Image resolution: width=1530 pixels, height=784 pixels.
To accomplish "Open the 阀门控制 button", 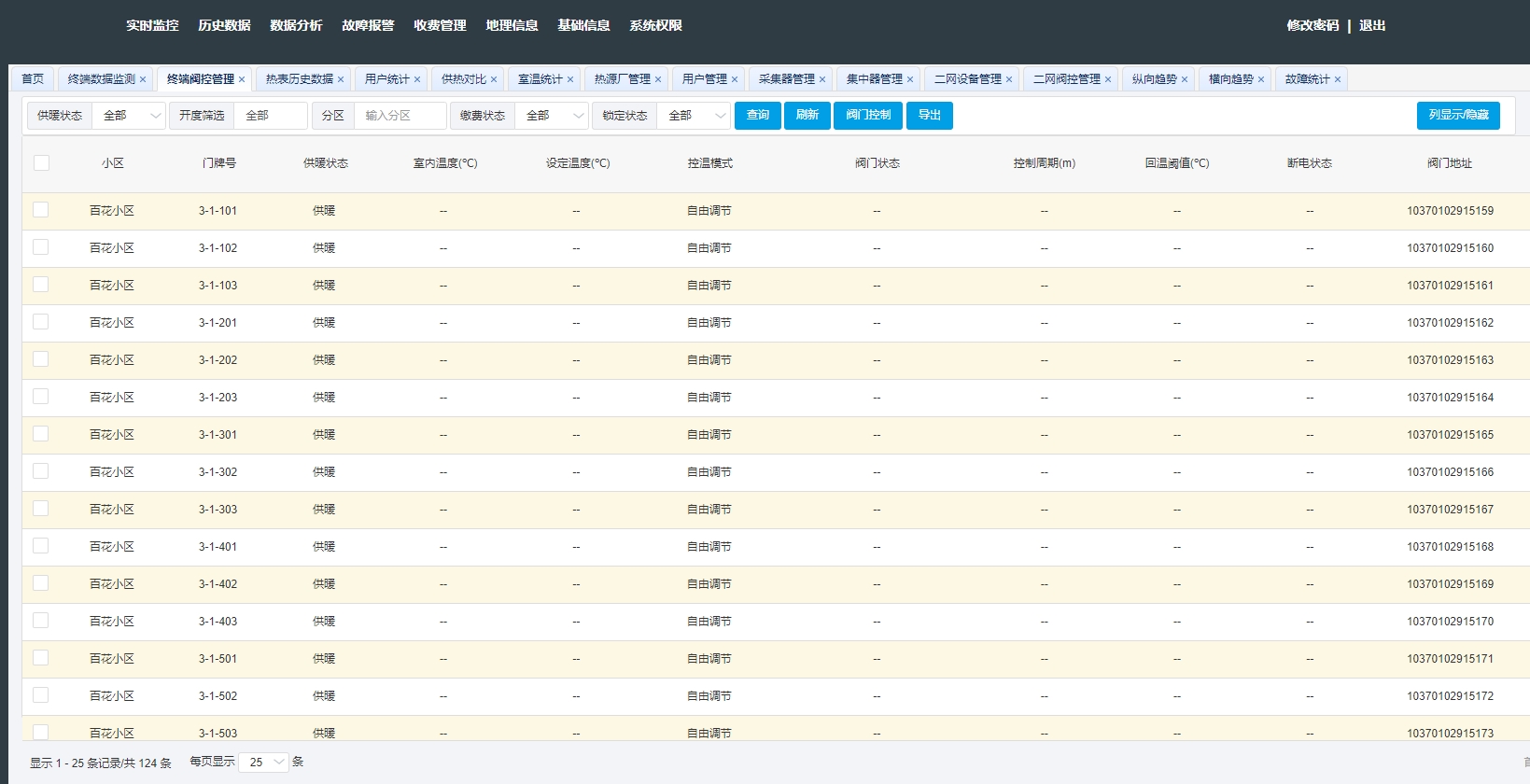I will click(868, 116).
